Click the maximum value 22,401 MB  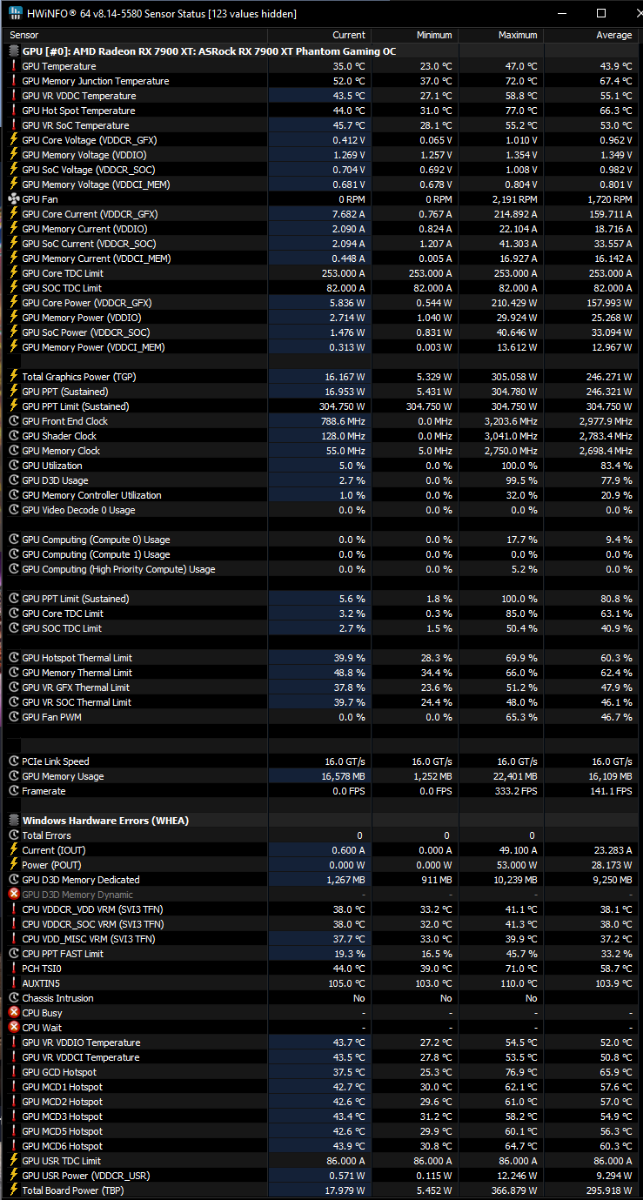pyautogui.click(x=516, y=776)
